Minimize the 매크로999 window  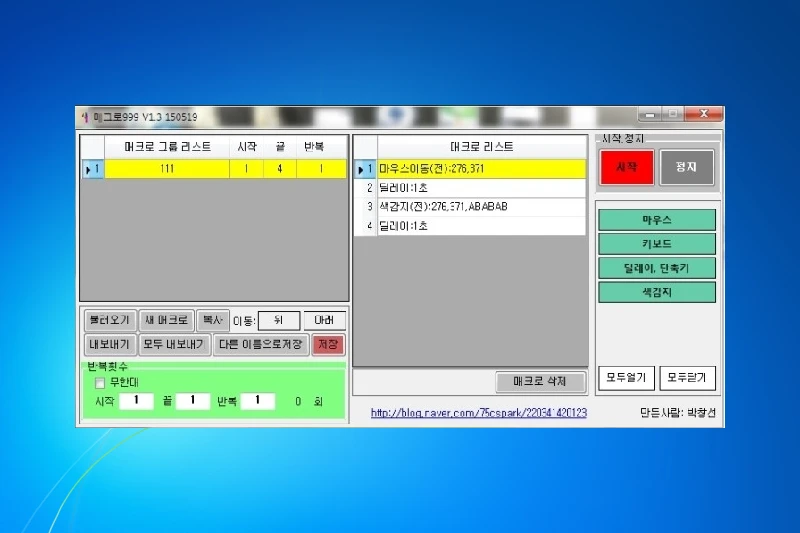click(649, 114)
